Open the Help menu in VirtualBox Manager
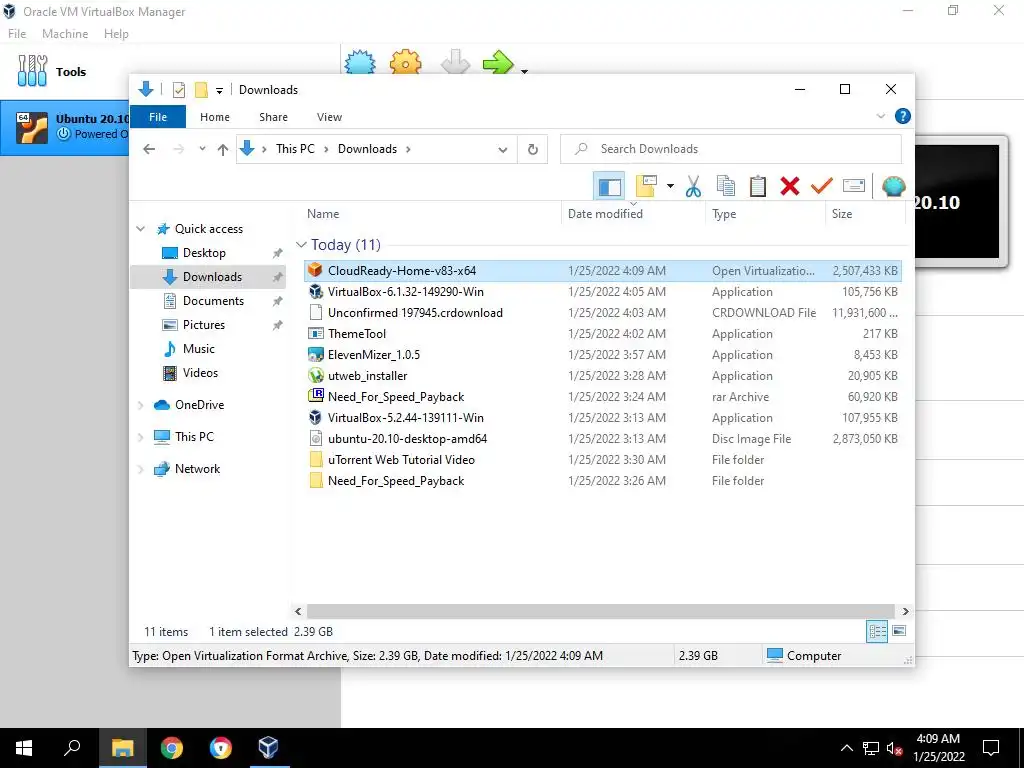1024x768 pixels. (116, 33)
